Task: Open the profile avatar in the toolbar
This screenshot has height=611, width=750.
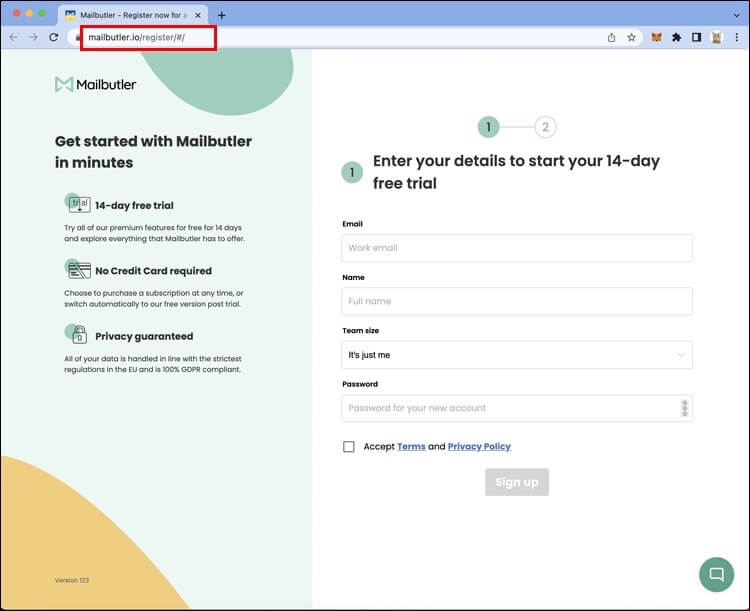Action: point(717,37)
